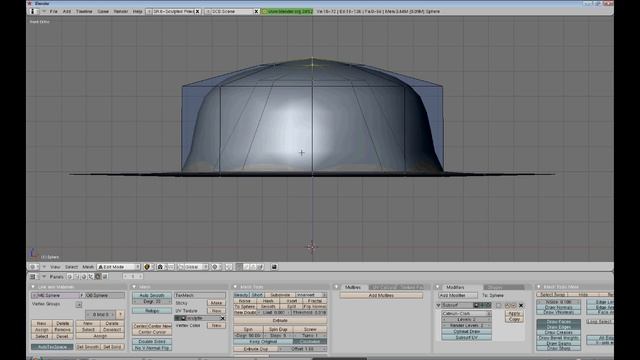
Task: Delete current scene using its X button
Action: 256,11
